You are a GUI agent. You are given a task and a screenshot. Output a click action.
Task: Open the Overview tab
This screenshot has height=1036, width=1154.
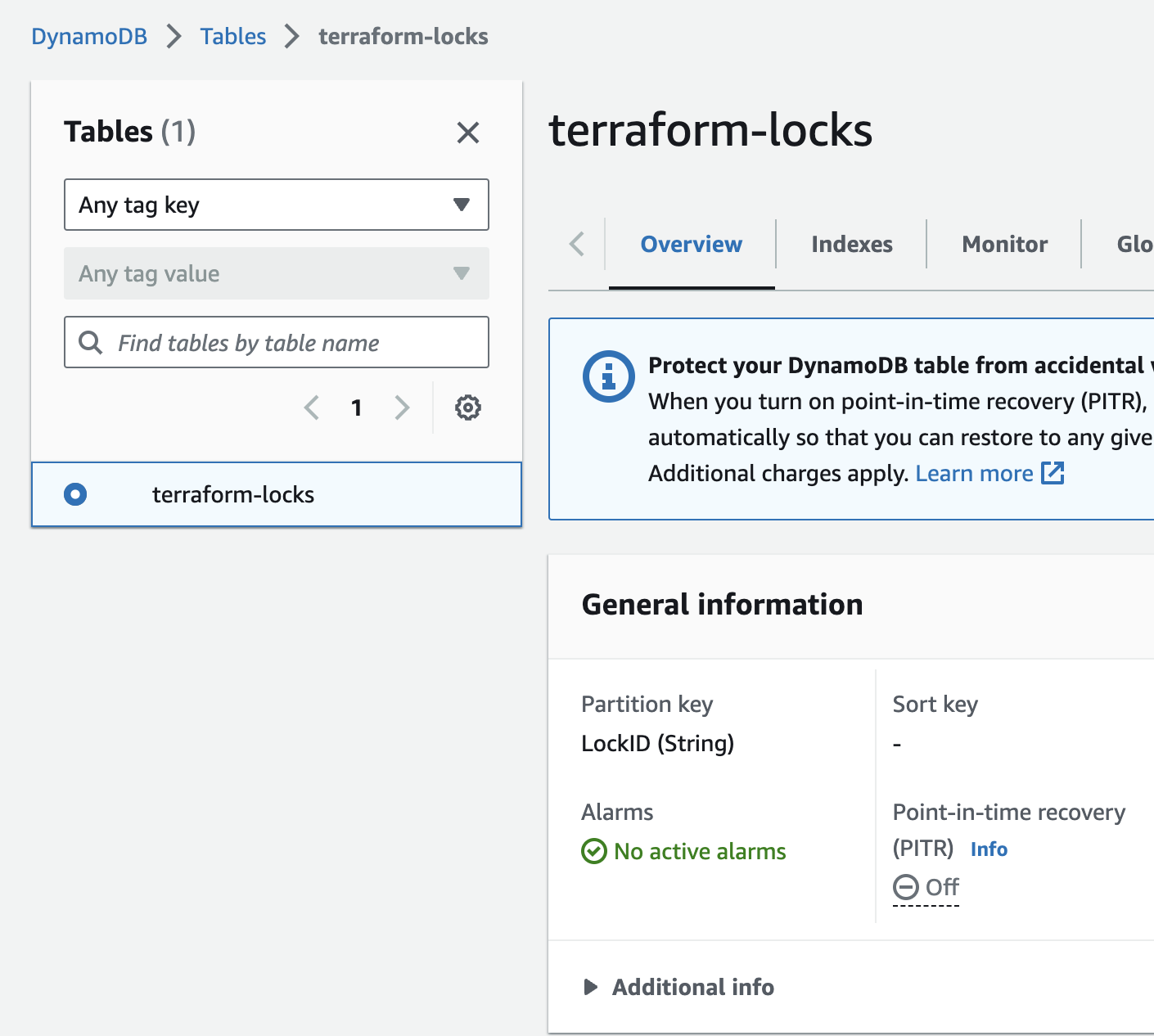pyautogui.click(x=691, y=245)
